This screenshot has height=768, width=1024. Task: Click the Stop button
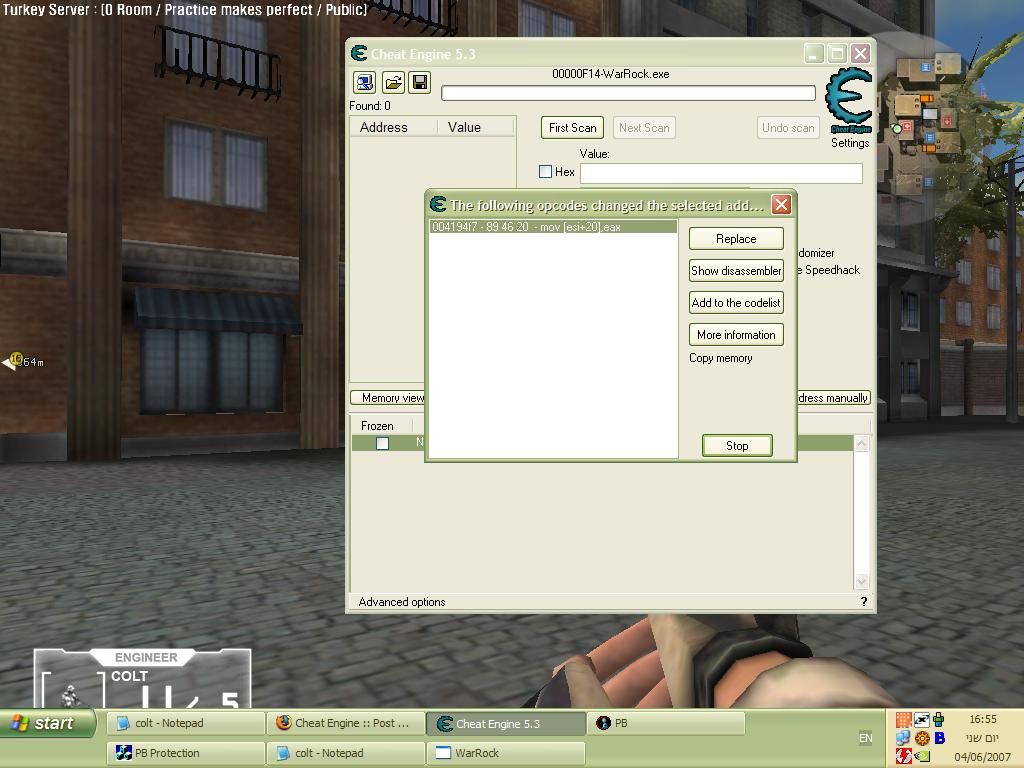coord(737,445)
